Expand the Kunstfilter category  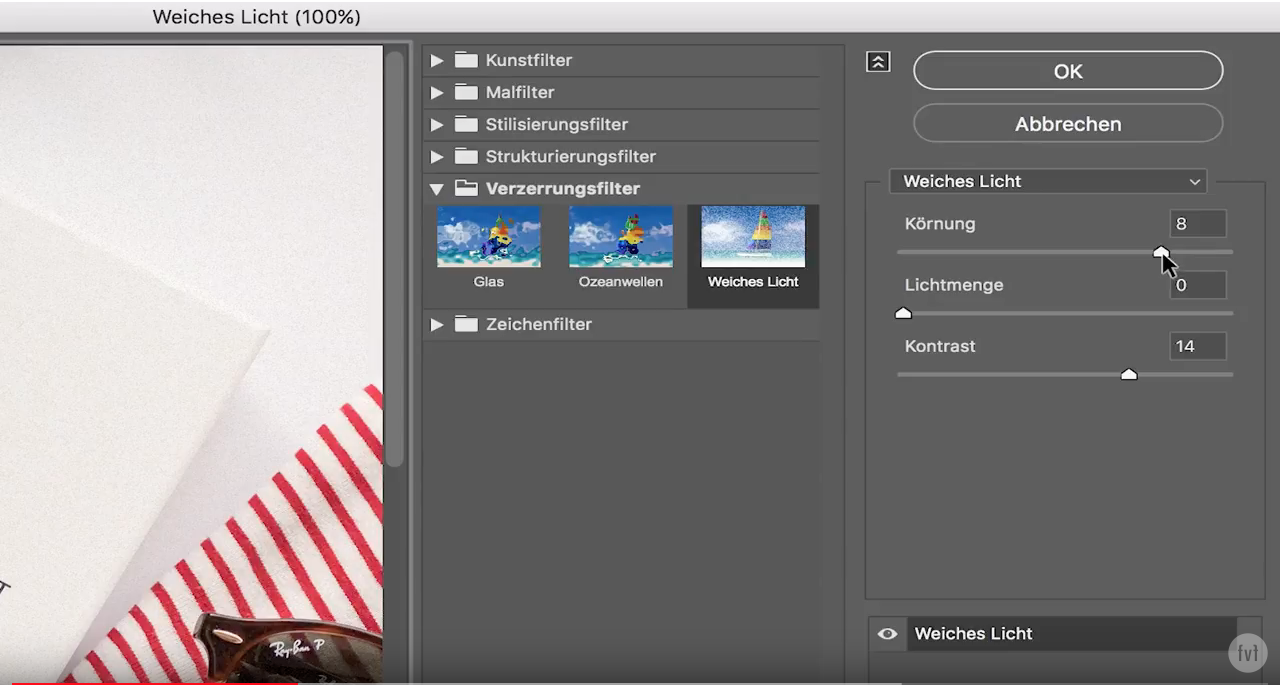[x=437, y=60]
